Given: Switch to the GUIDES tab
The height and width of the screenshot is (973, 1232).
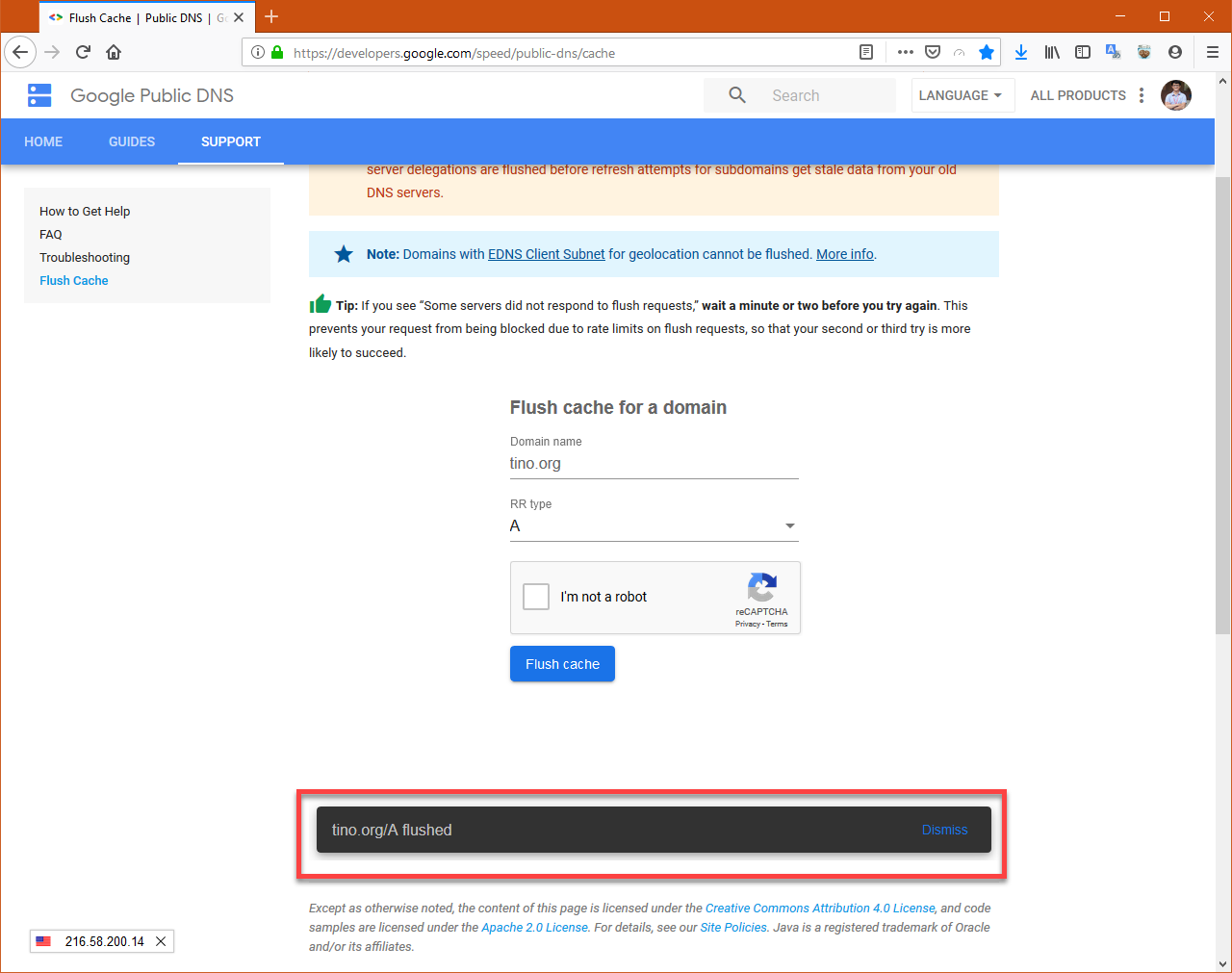Looking at the screenshot, I should 132,141.
